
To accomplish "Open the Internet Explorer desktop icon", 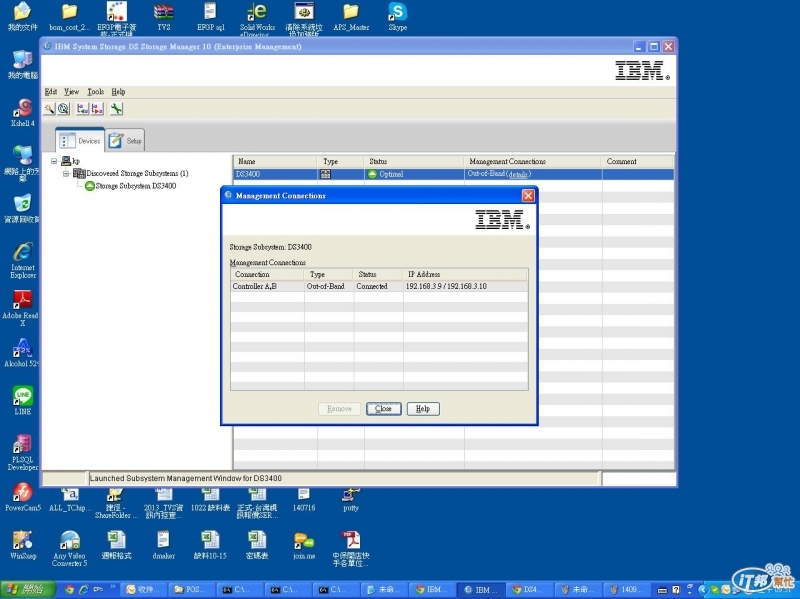I will (23, 260).
